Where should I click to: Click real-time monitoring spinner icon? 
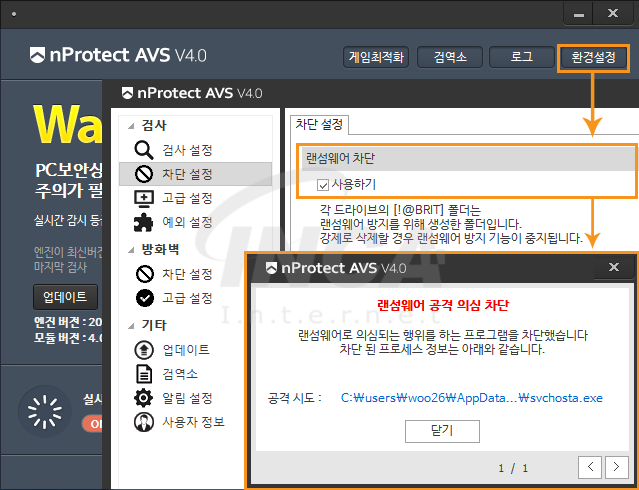point(44,412)
